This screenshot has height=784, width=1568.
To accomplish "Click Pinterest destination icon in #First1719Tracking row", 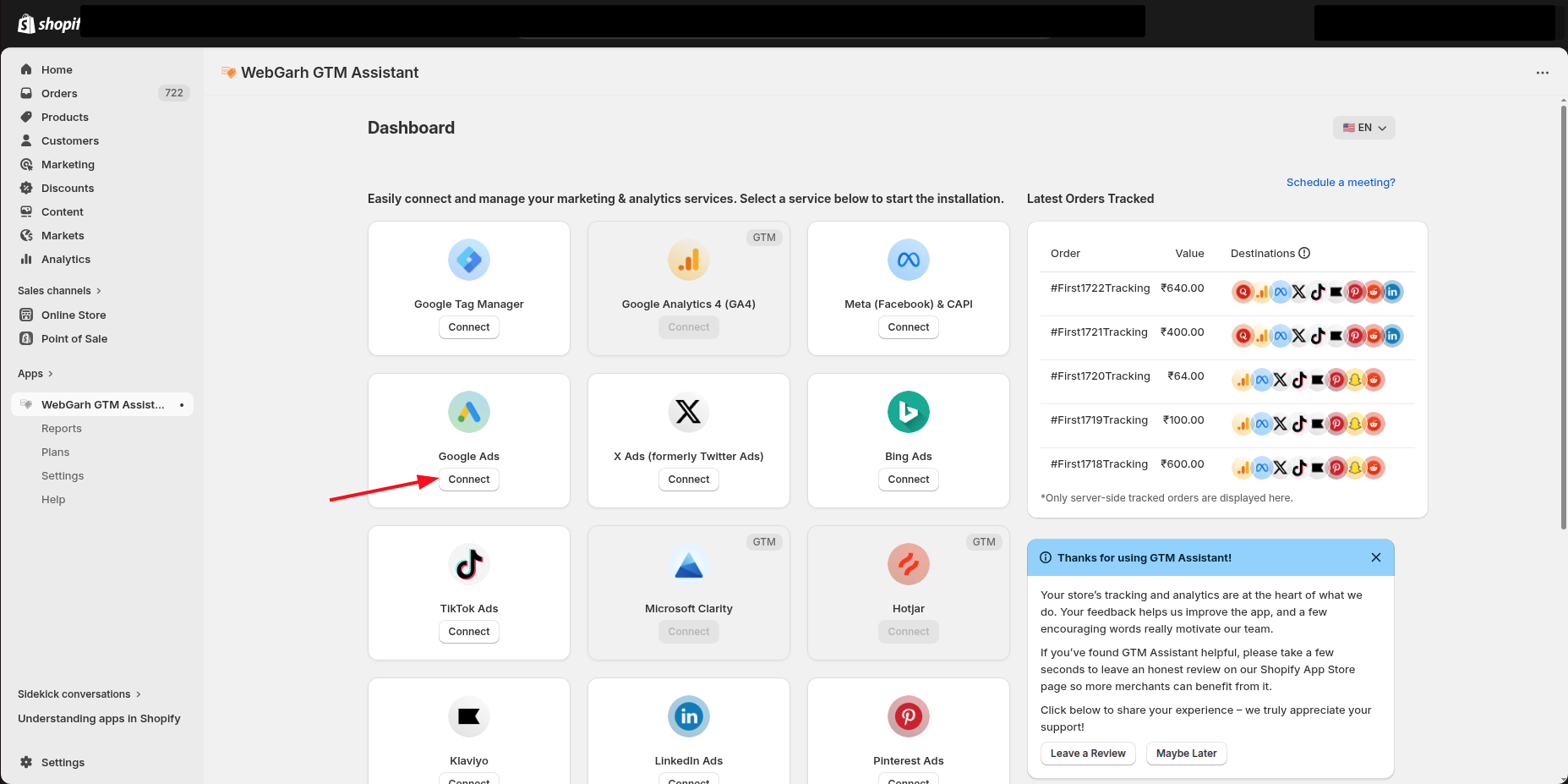I will point(1336,424).
